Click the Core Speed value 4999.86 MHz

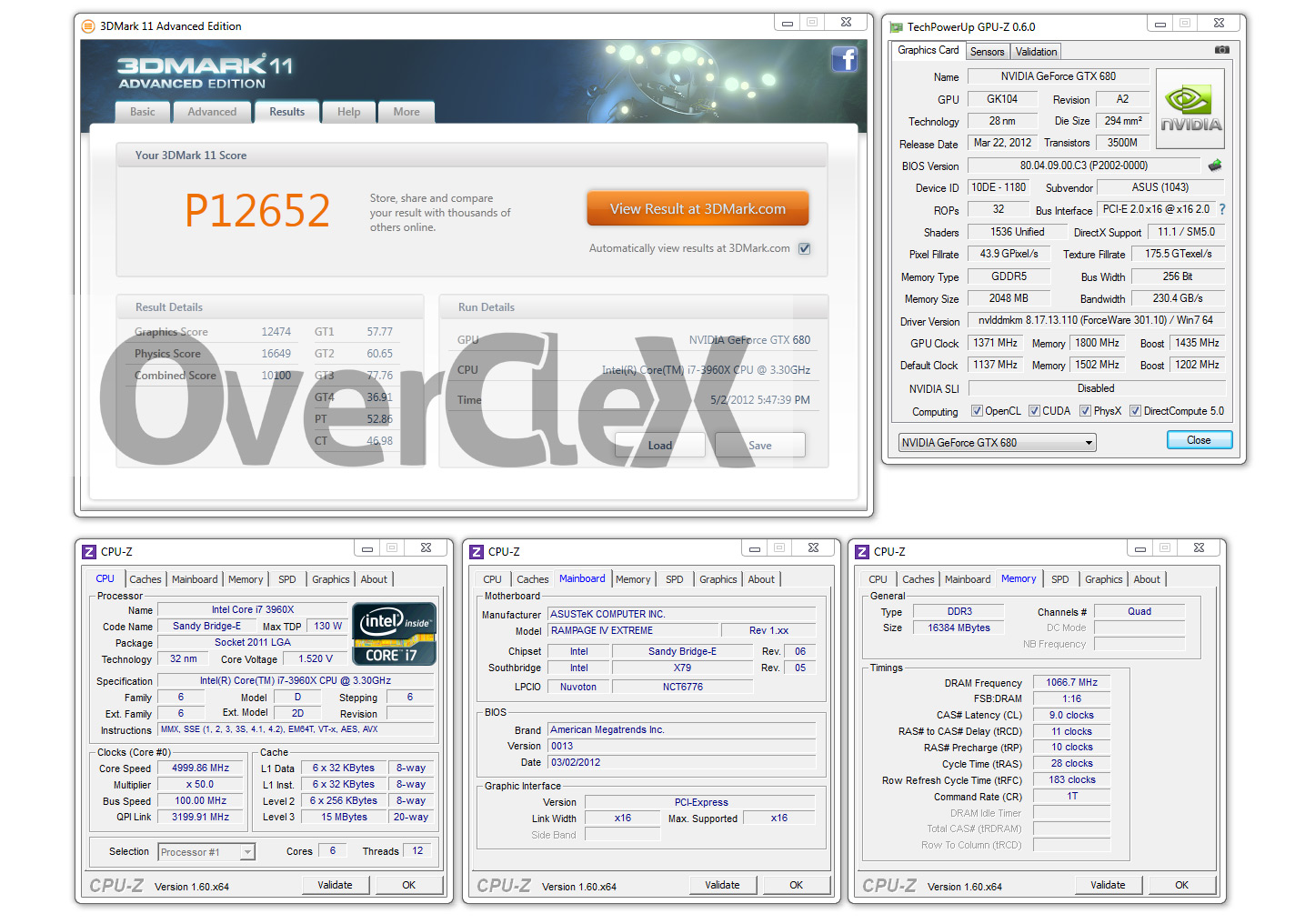(200, 768)
